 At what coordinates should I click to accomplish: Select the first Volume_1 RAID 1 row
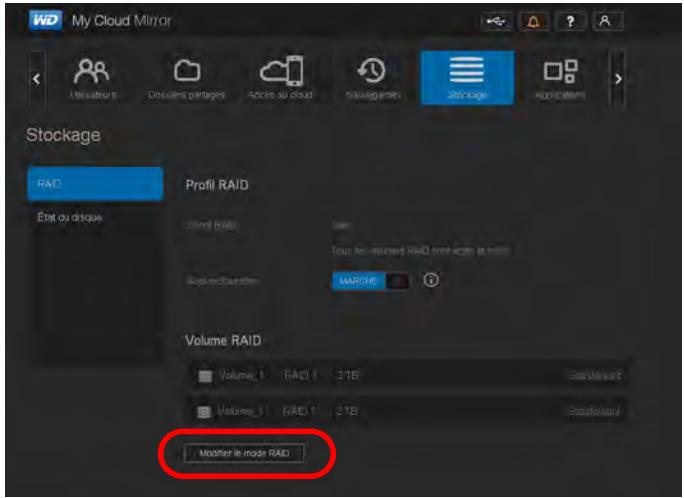[x=408, y=375]
